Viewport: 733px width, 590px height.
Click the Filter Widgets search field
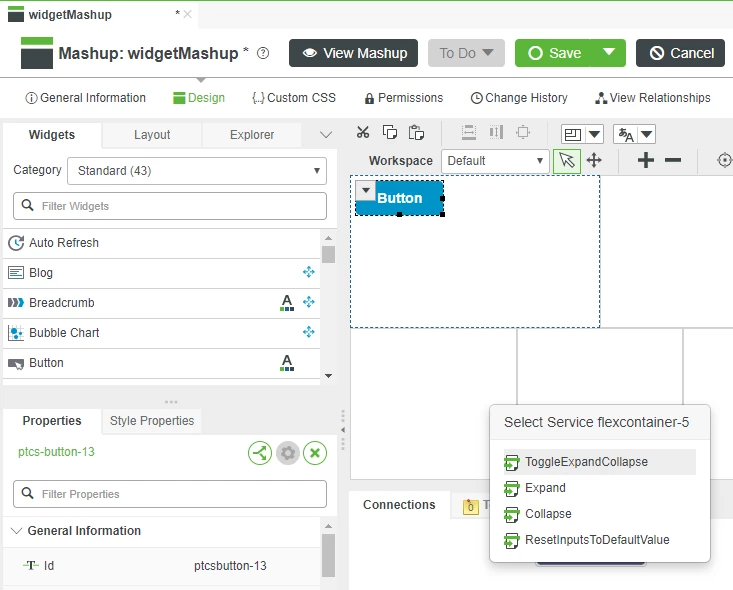(170, 206)
